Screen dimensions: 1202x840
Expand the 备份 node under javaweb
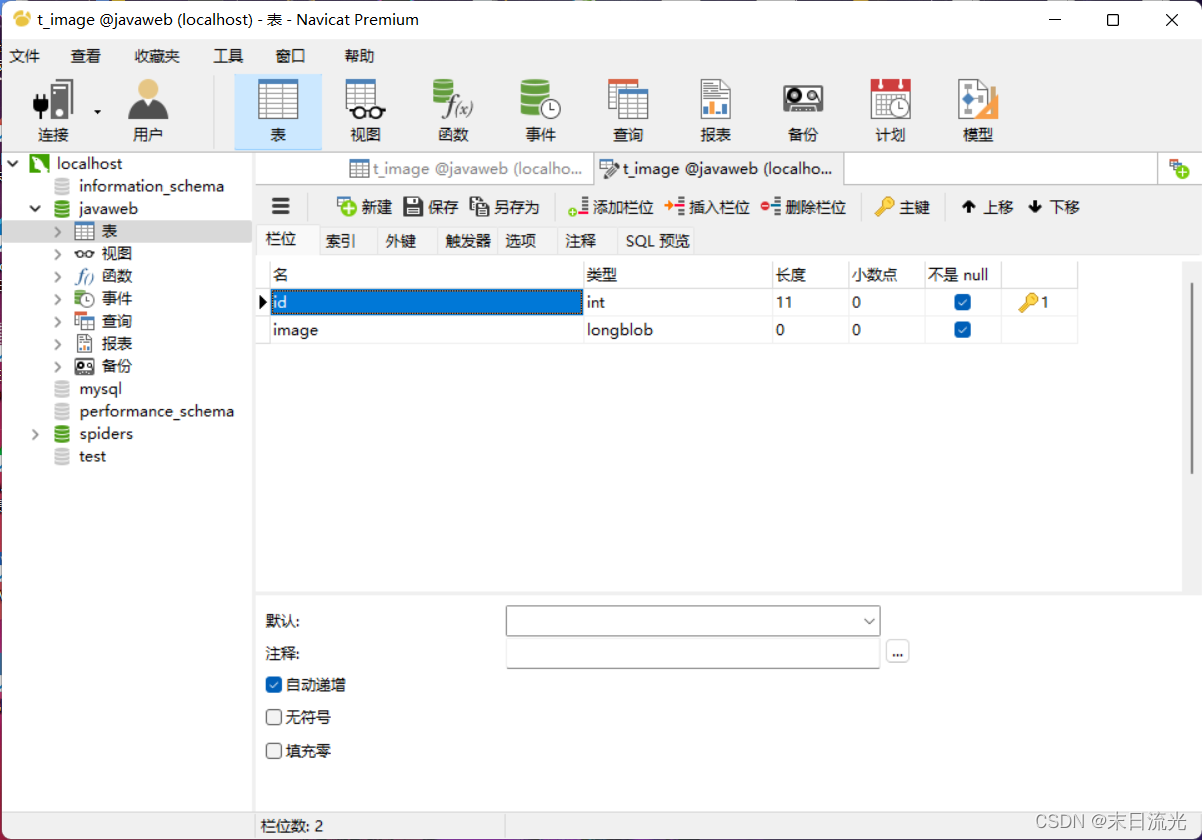coord(58,366)
